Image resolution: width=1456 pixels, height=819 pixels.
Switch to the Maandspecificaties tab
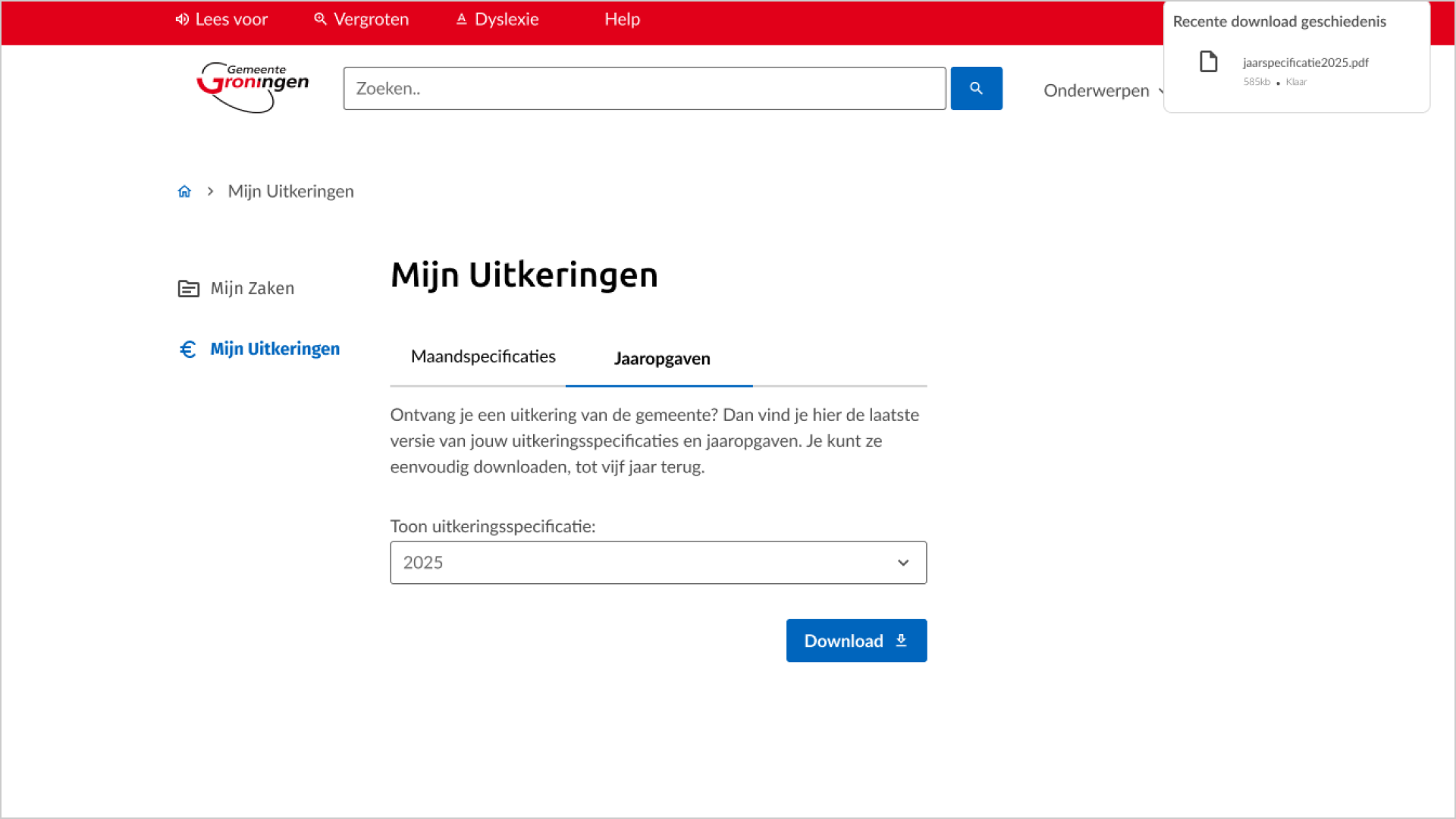(x=483, y=356)
